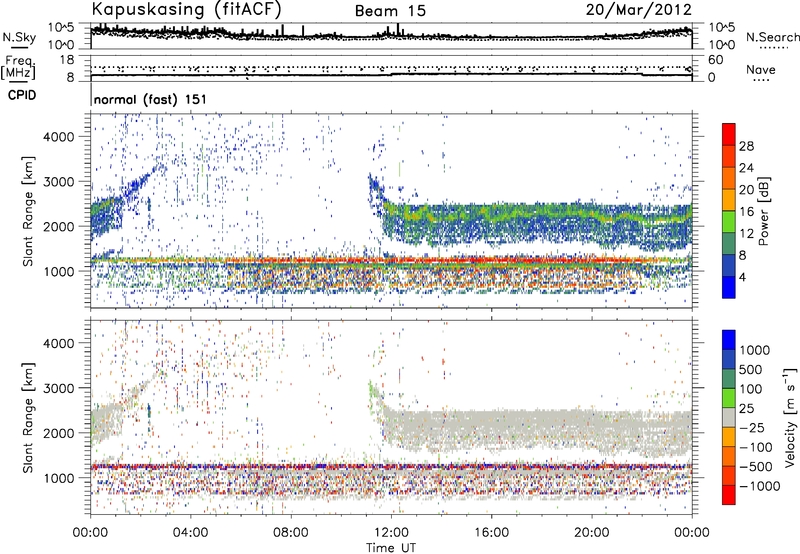Select the N.Sky legend label
The image size is (800, 554).
[x=19, y=37]
